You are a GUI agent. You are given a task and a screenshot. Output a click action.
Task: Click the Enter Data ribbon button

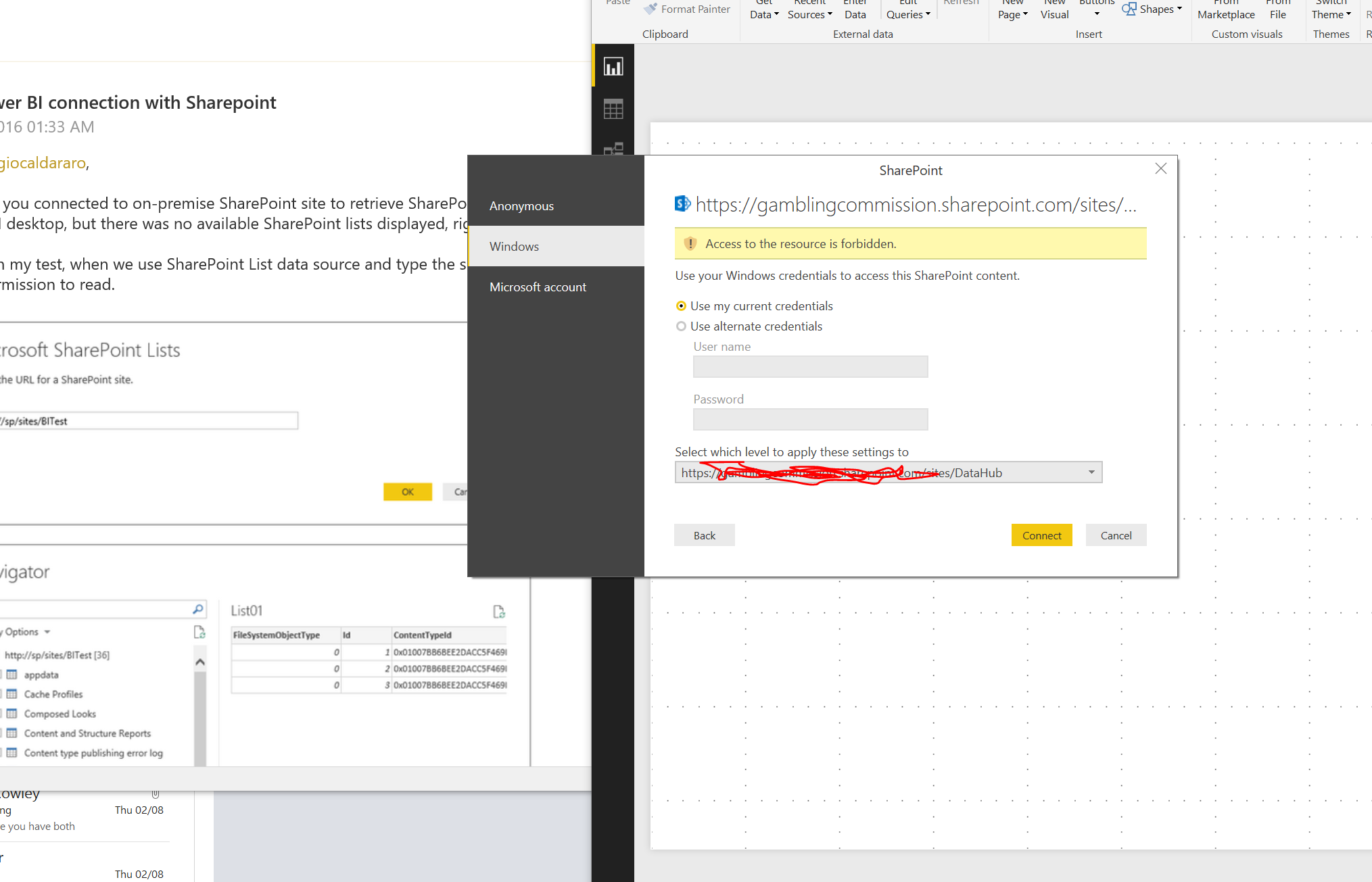[x=855, y=9]
